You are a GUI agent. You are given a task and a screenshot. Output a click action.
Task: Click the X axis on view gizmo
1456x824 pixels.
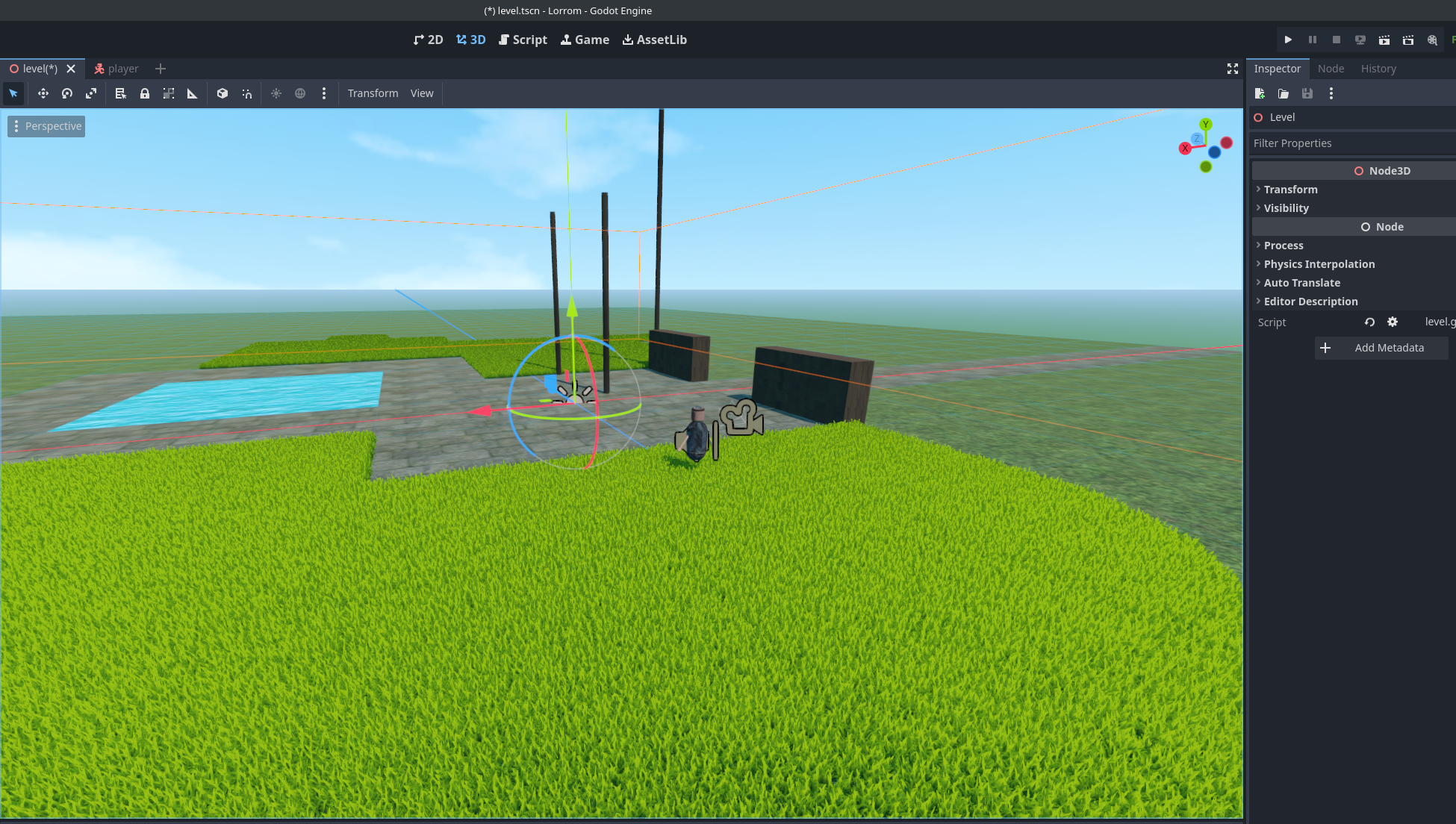pyautogui.click(x=1185, y=149)
